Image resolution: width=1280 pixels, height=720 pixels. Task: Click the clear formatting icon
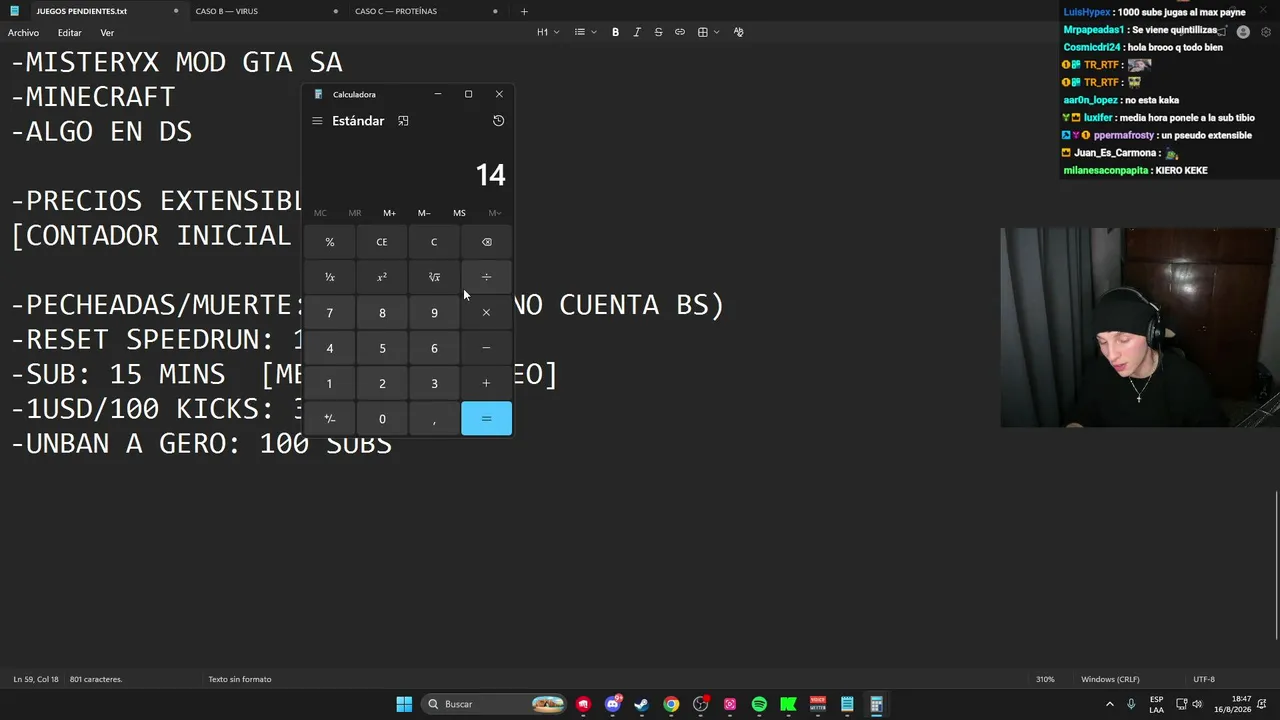pyautogui.click(x=738, y=32)
